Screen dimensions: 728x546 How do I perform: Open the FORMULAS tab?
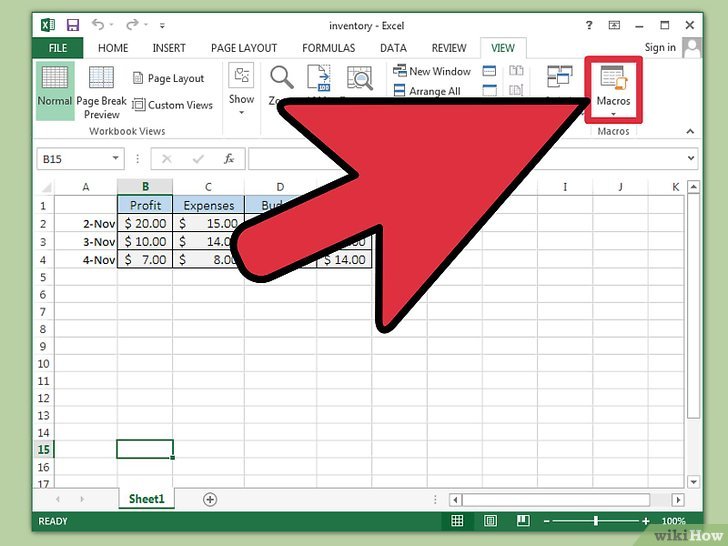pyautogui.click(x=328, y=48)
